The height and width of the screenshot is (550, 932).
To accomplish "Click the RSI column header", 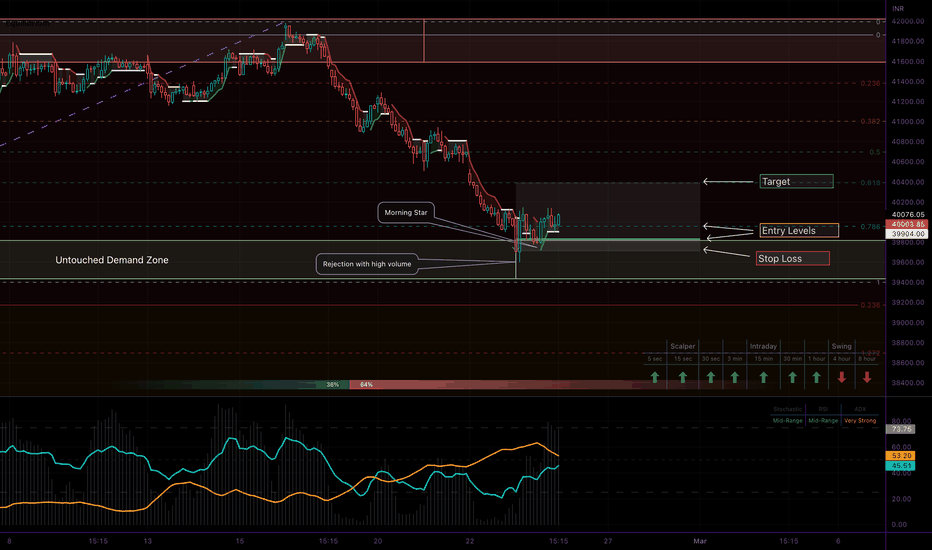I will (x=823, y=409).
